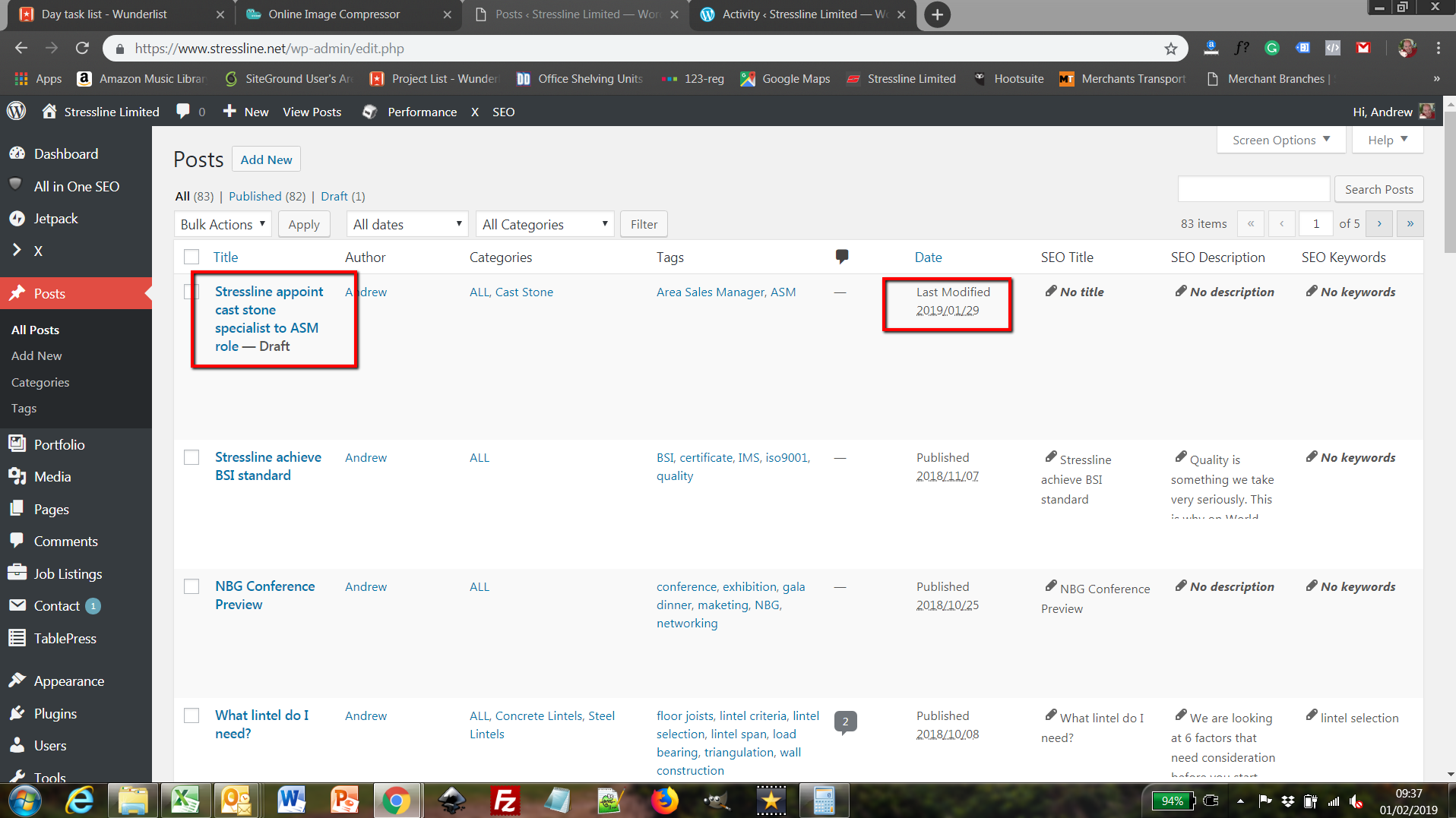Viewport: 1456px width, 818px height.
Task: Click the search posts input field
Action: pyautogui.click(x=1254, y=189)
